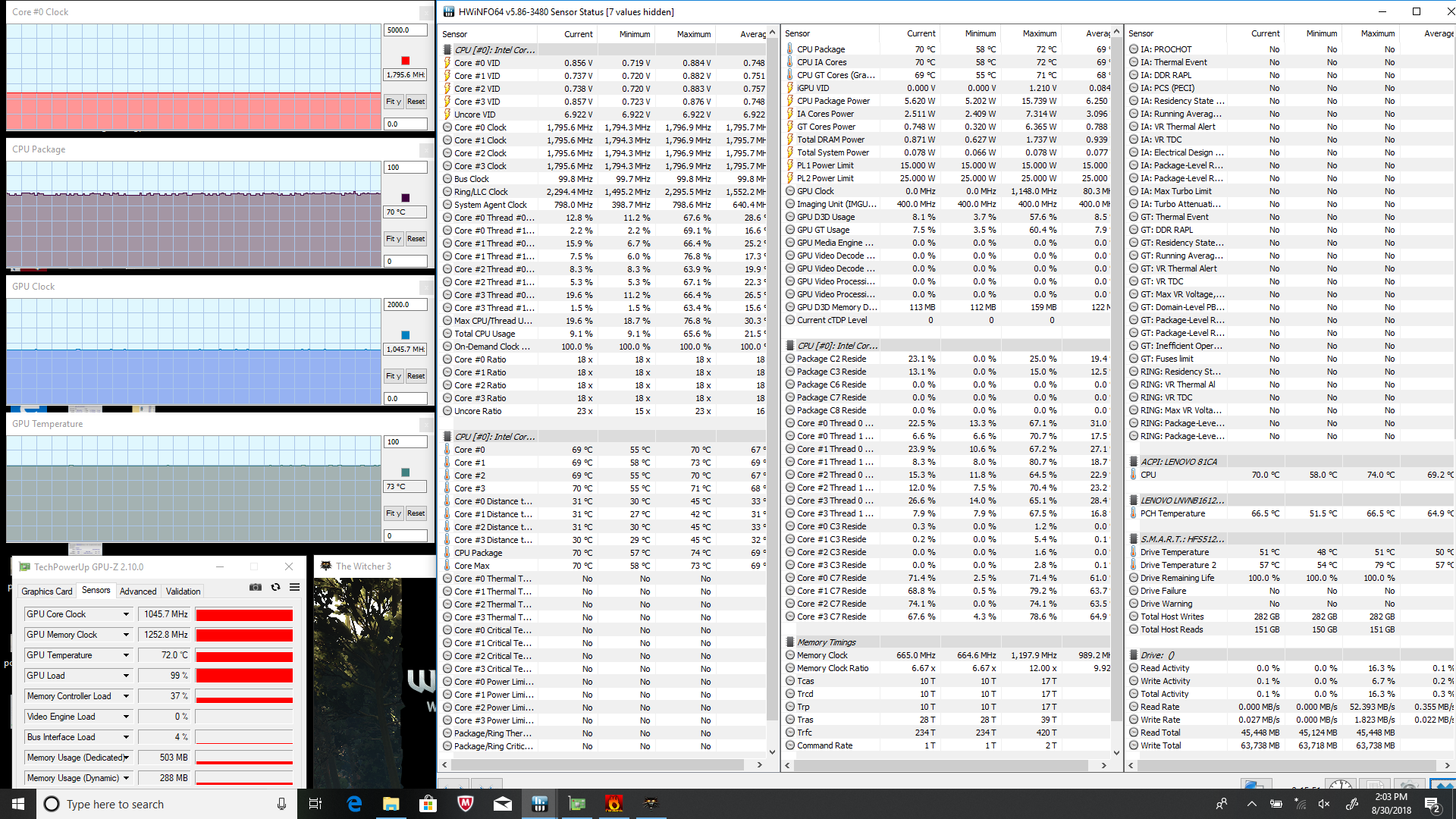
Task: Click the blue color swatch in GPU Clock graph
Action: [406, 335]
